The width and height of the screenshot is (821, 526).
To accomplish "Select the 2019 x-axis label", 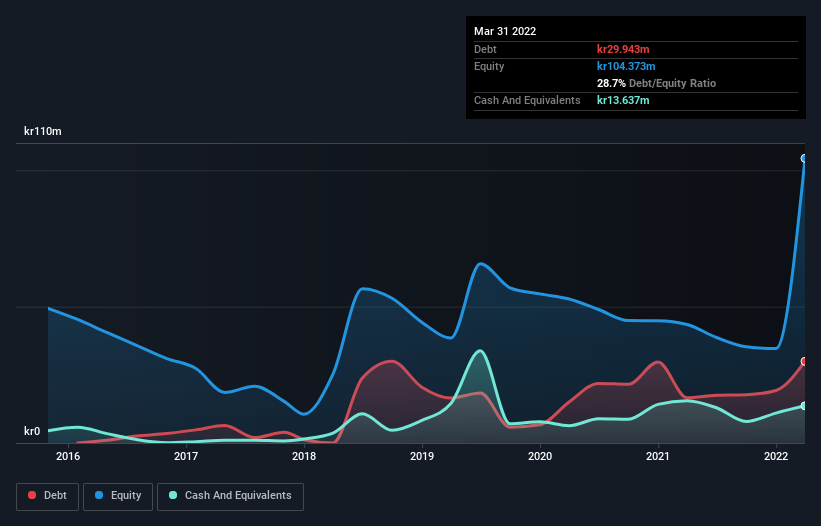I will pyautogui.click(x=422, y=456).
